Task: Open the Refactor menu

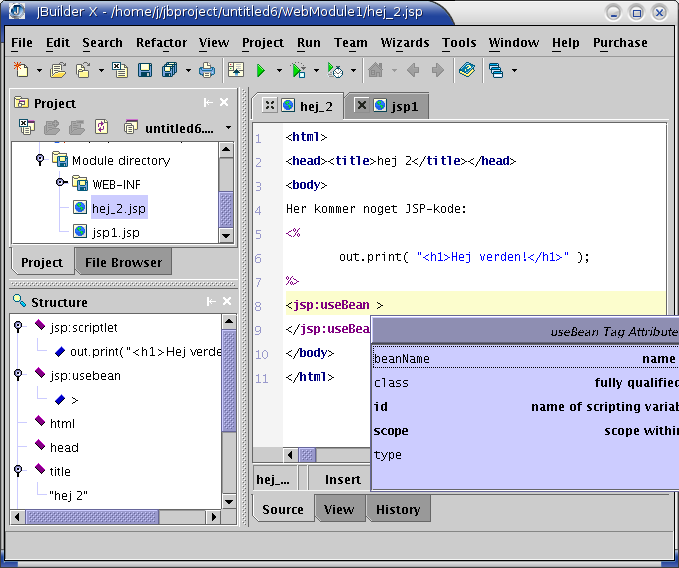Action: [x=161, y=43]
